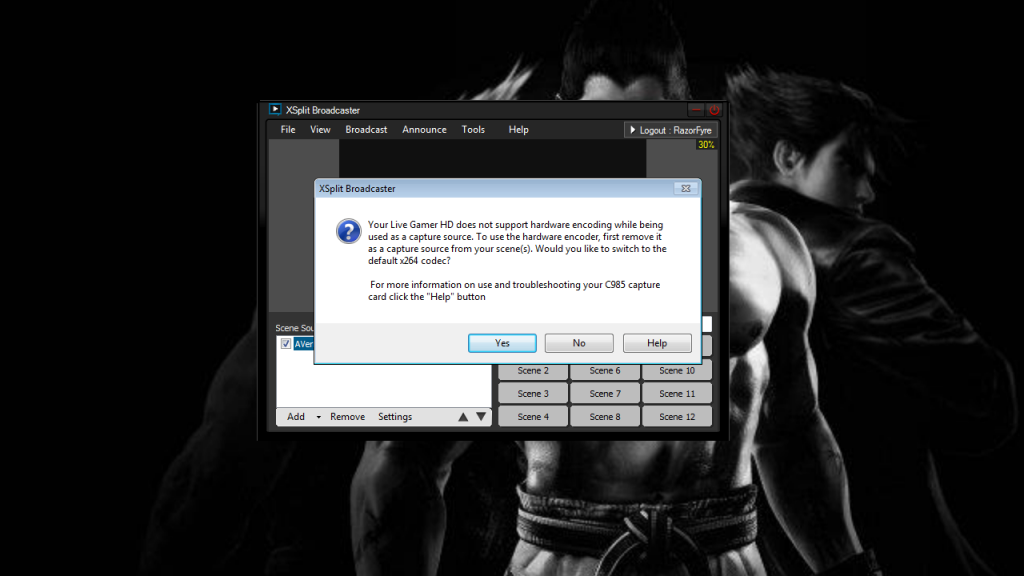The width and height of the screenshot is (1024, 576).
Task: Close the XSplit Broadcaster dialog box
Action: click(685, 188)
